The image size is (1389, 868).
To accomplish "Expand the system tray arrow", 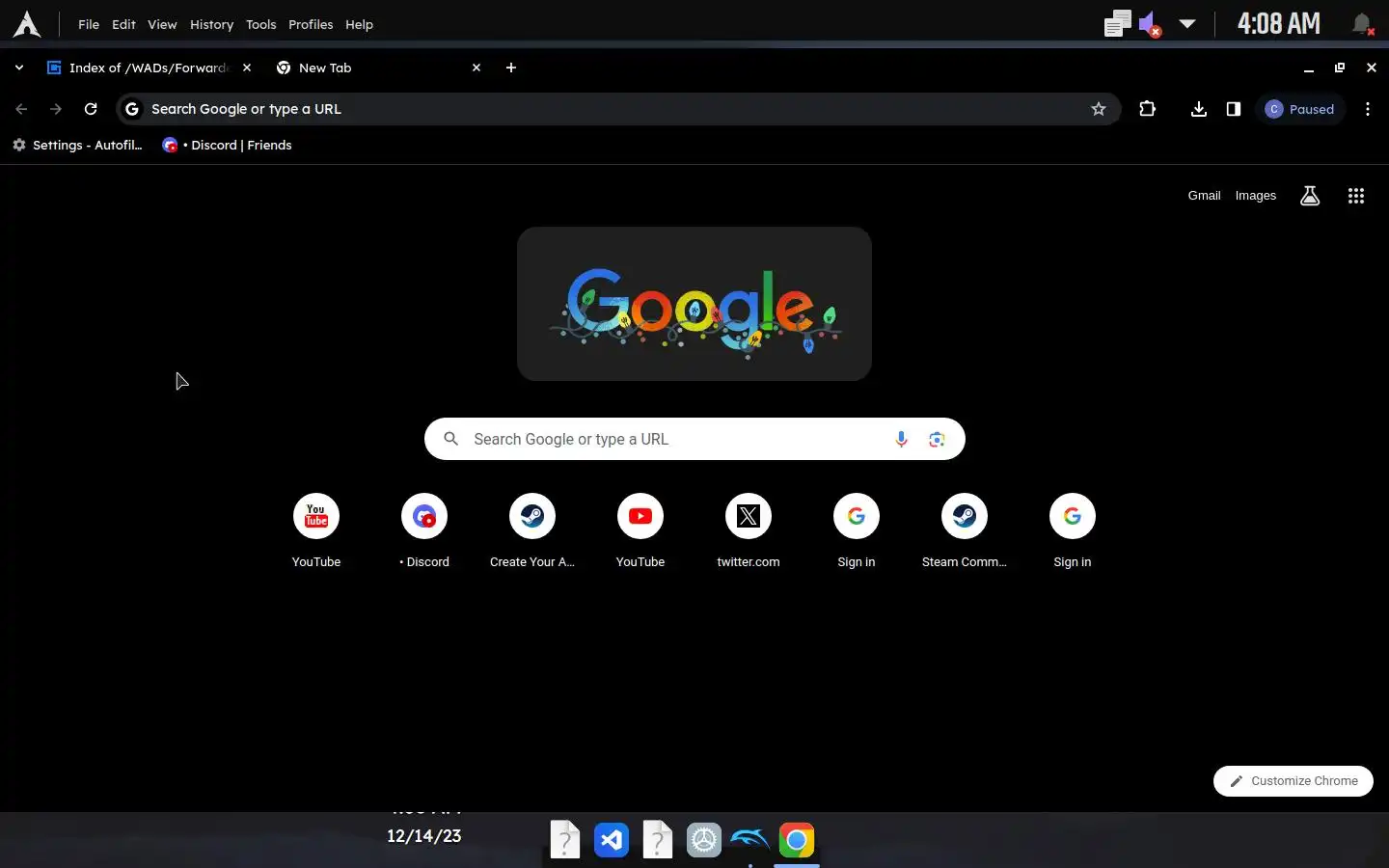I will tap(1187, 24).
